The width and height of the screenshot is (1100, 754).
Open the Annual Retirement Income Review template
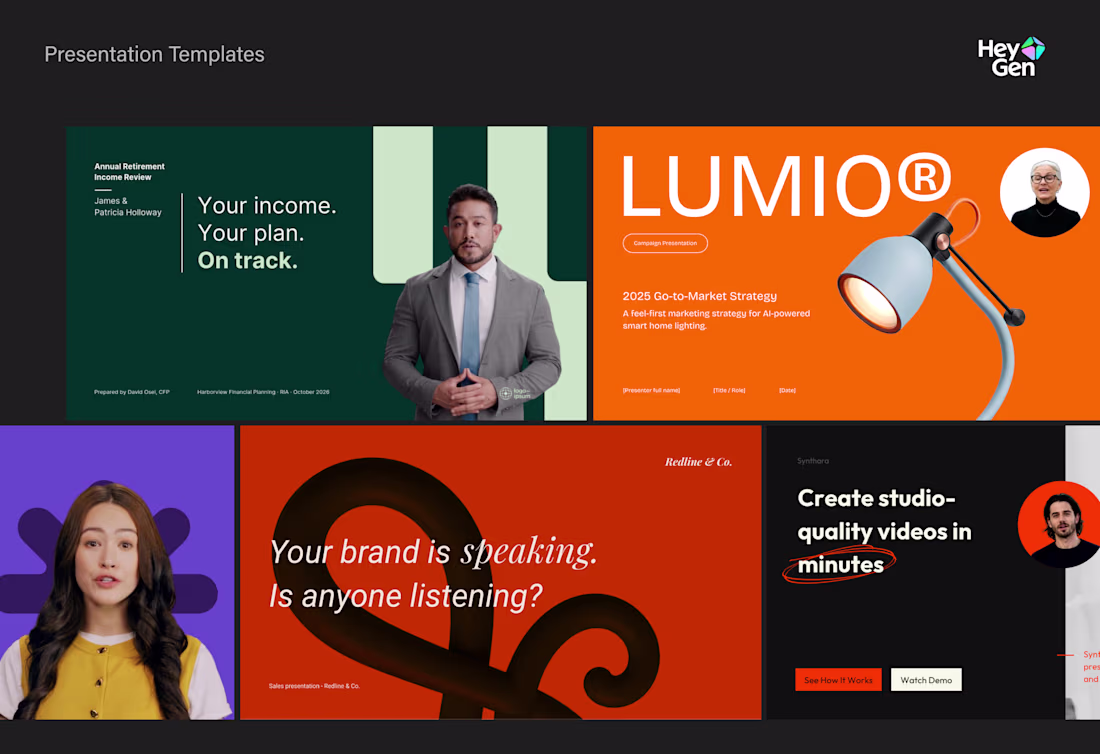326,274
